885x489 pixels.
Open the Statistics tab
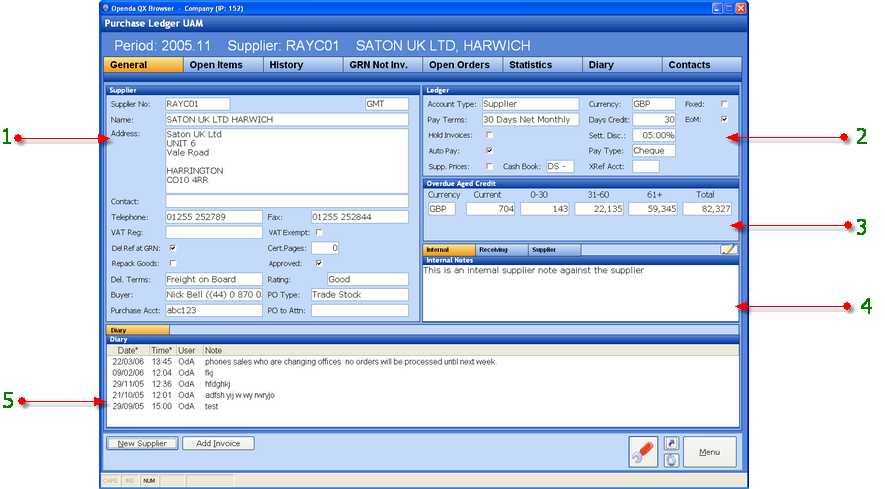(x=542, y=65)
